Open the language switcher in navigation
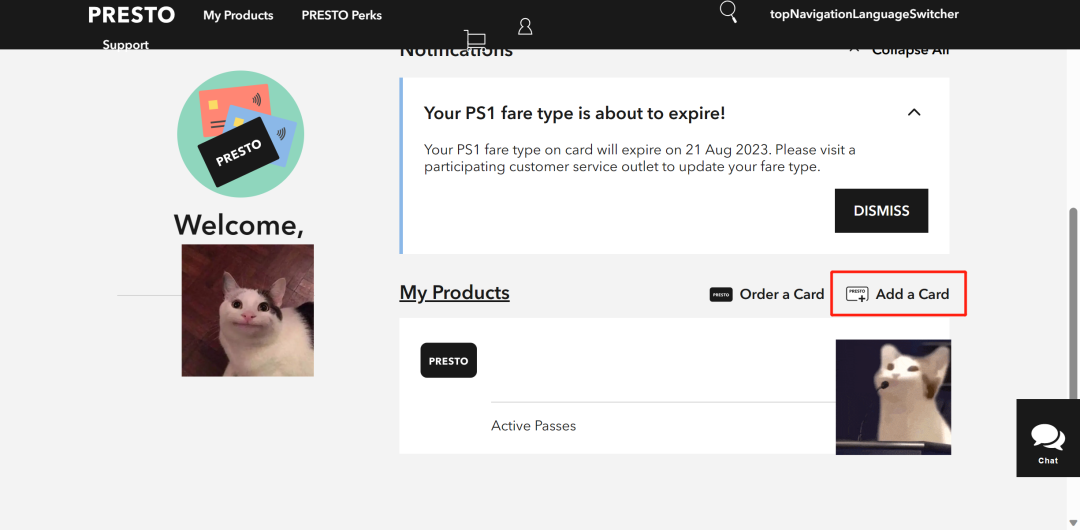This screenshot has height=530, width=1080. pos(864,14)
